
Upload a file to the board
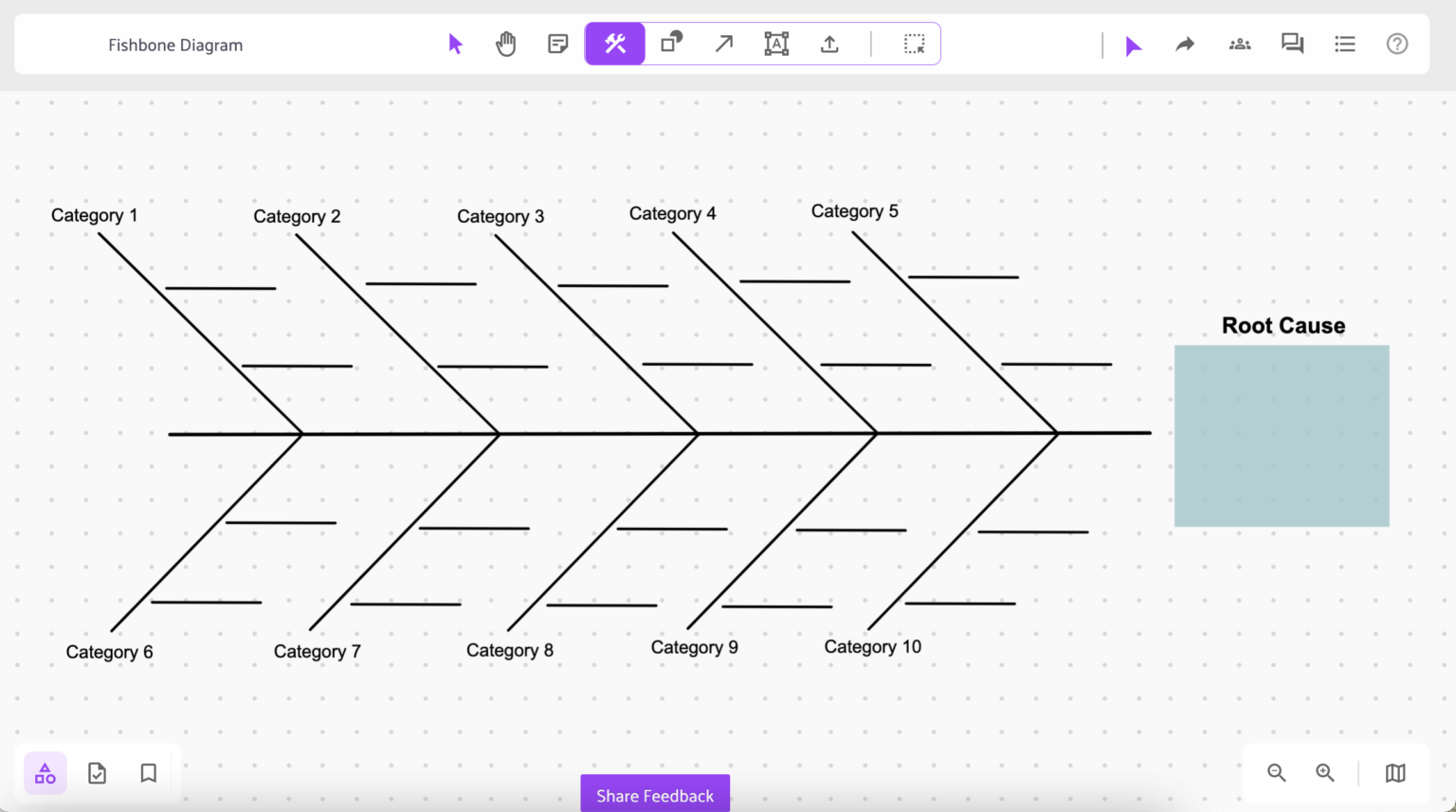[x=829, y=44]
